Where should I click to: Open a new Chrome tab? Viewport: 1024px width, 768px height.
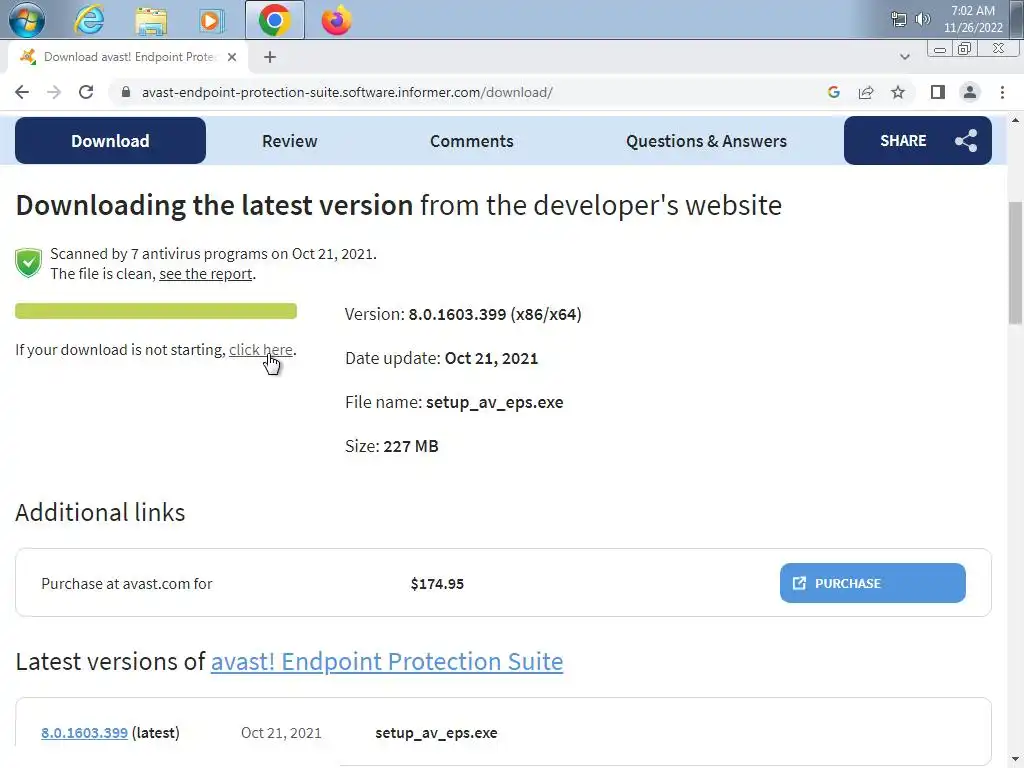[x=270, y=57]
